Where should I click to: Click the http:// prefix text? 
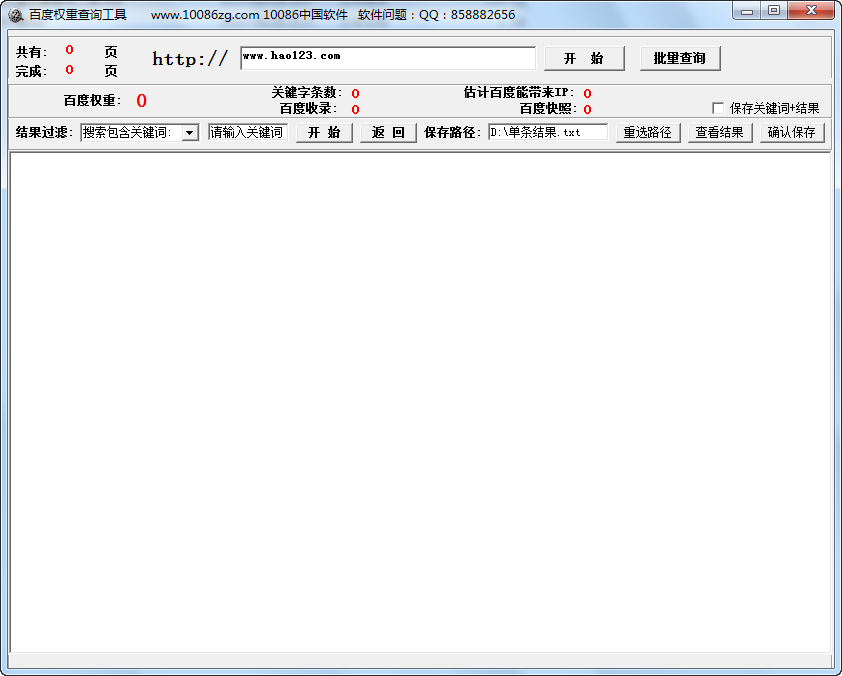[190, 59]
